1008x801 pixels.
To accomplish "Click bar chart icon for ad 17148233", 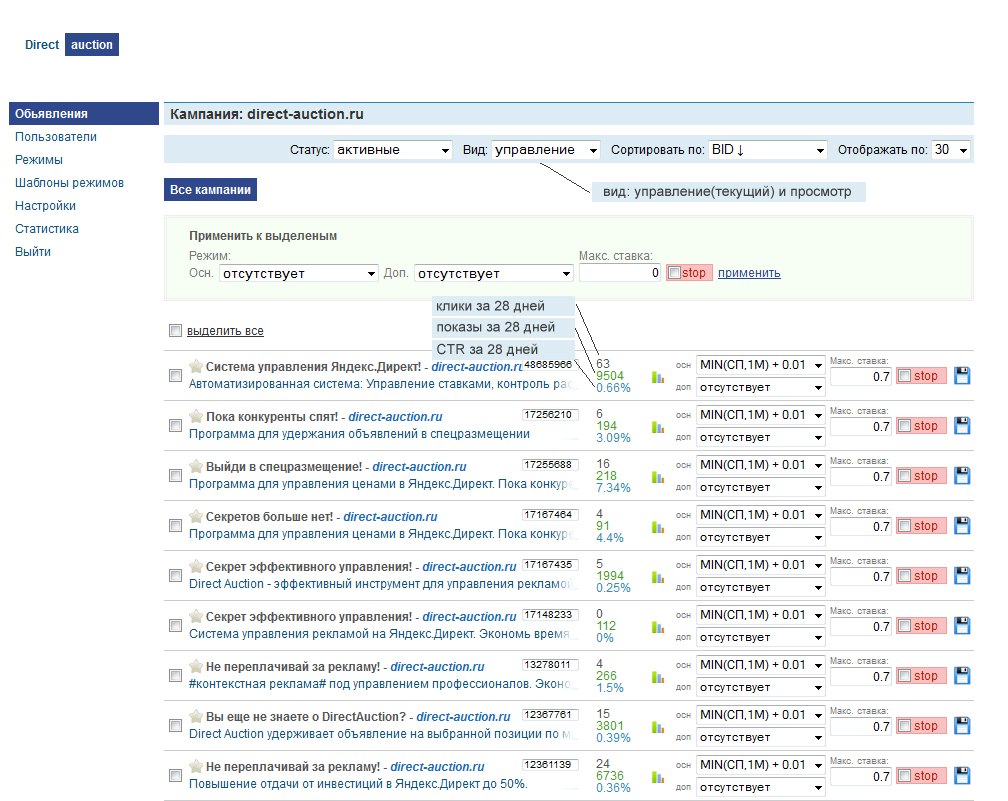I will pos(658,627).
